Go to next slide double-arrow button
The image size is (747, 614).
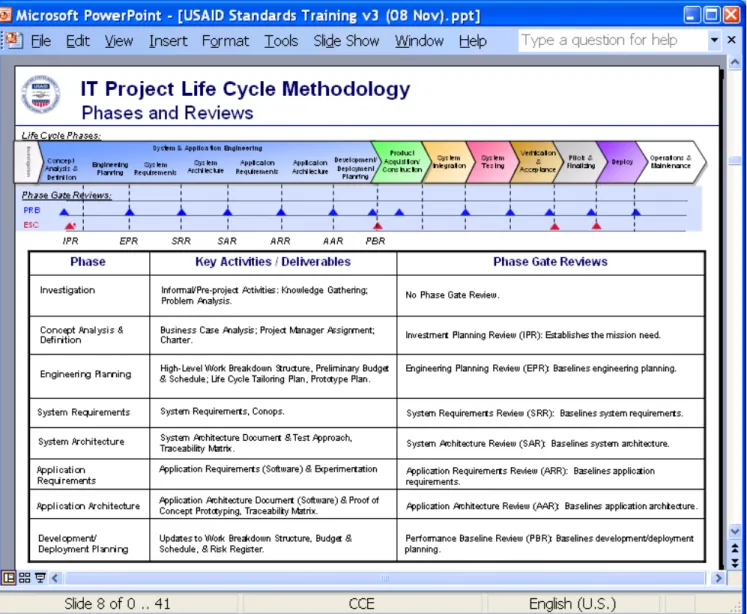click(735, 563)
